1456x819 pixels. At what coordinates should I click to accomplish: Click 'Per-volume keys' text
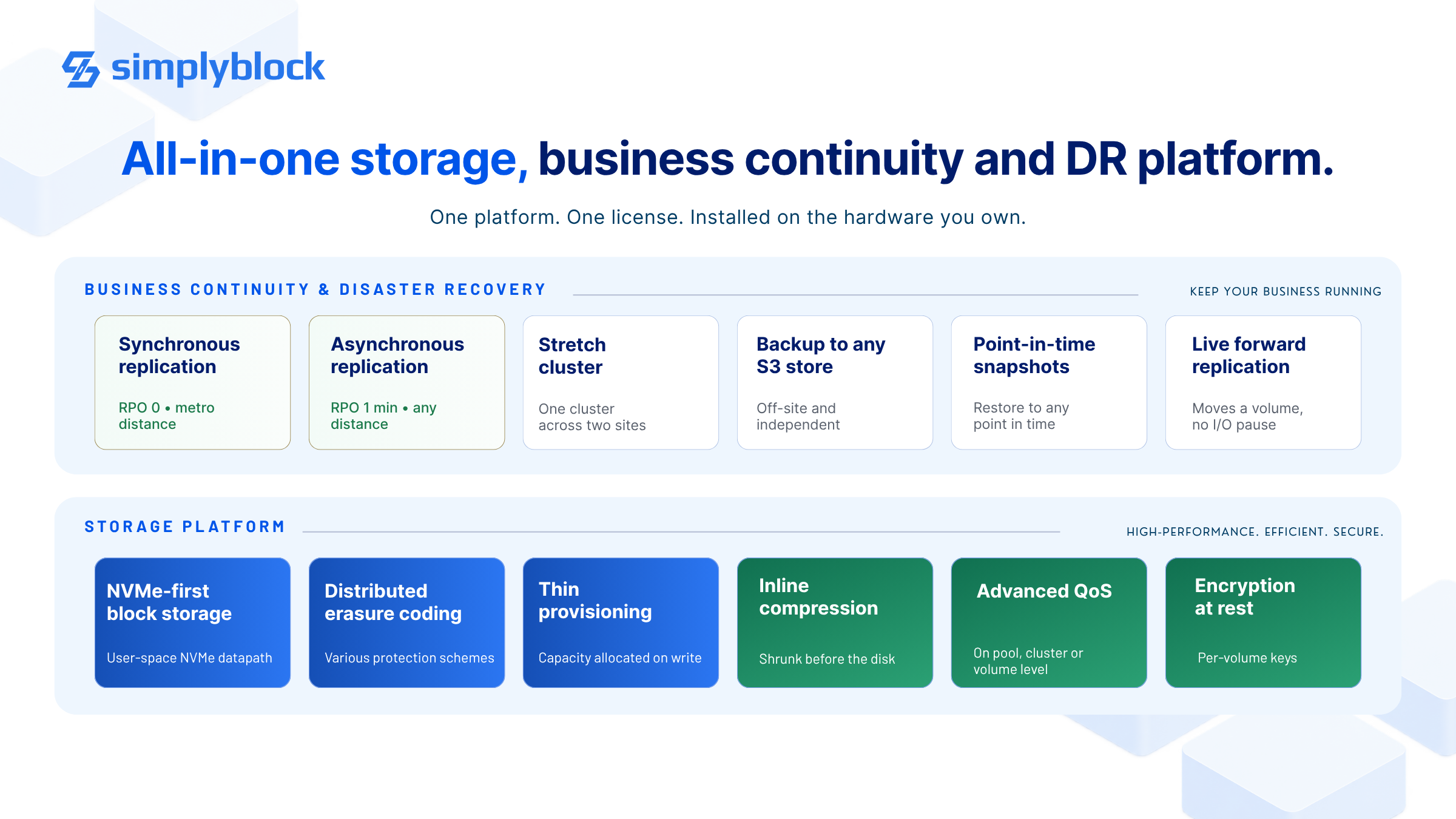[1247, 658]
